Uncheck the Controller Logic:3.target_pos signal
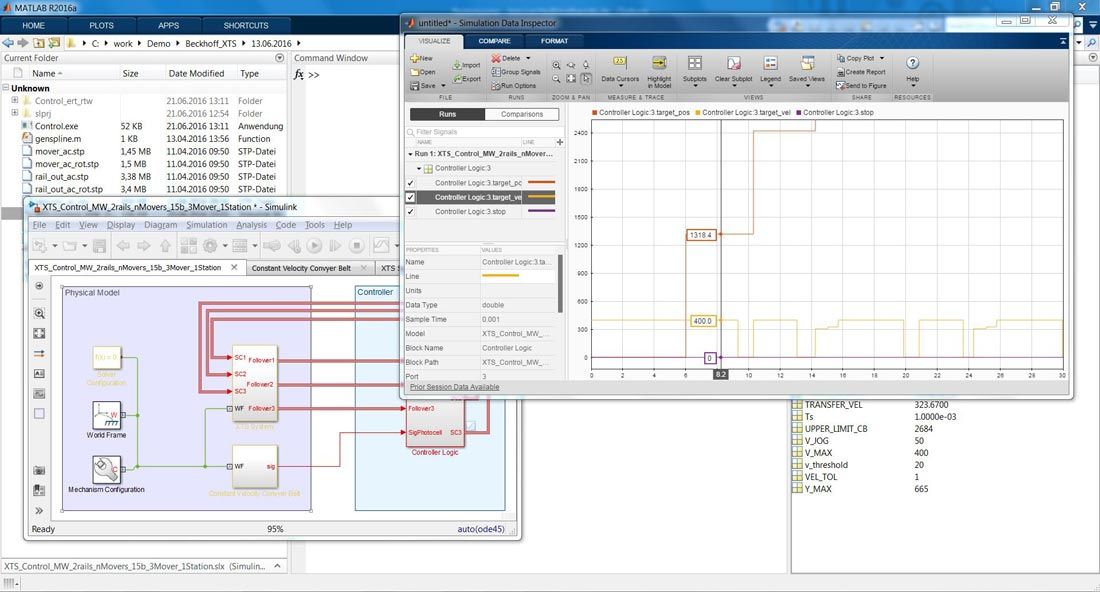1100x592 pixels. pyautogui.click(x=409, y=183)
